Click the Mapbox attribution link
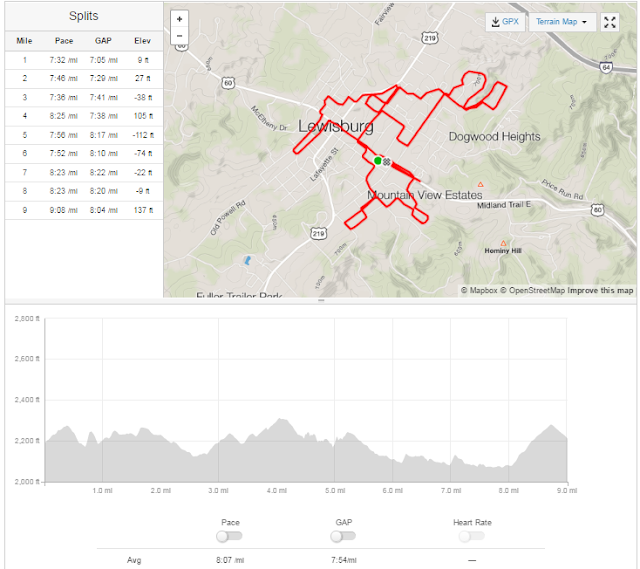This screenshot has height=569, width=640. click(x=480, y=290)
